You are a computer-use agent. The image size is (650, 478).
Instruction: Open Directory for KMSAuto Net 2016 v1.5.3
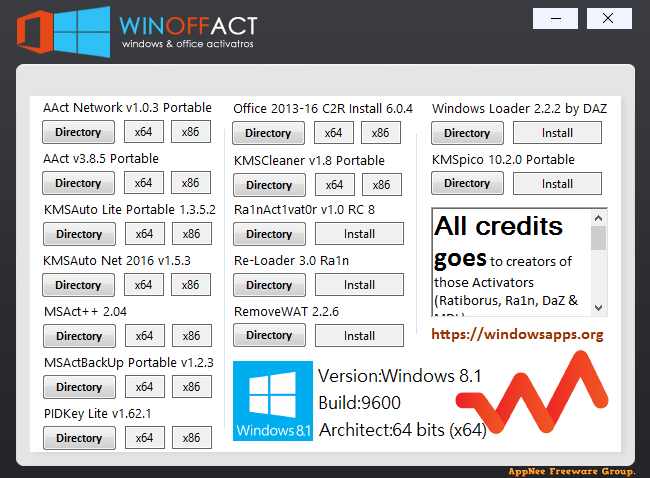[x=78, y=285]
